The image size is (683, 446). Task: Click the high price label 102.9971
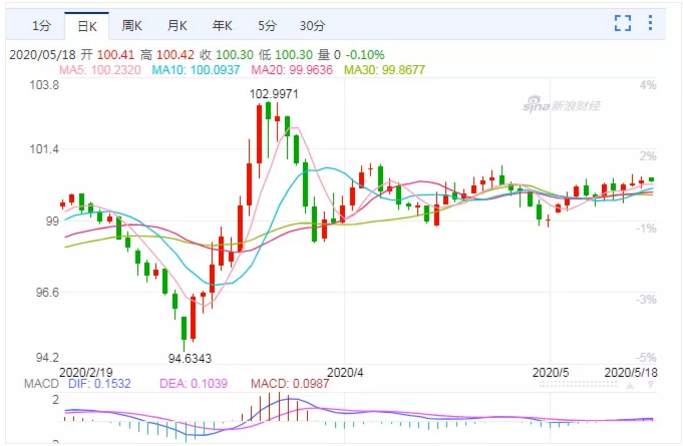click(x=274, y=94)
